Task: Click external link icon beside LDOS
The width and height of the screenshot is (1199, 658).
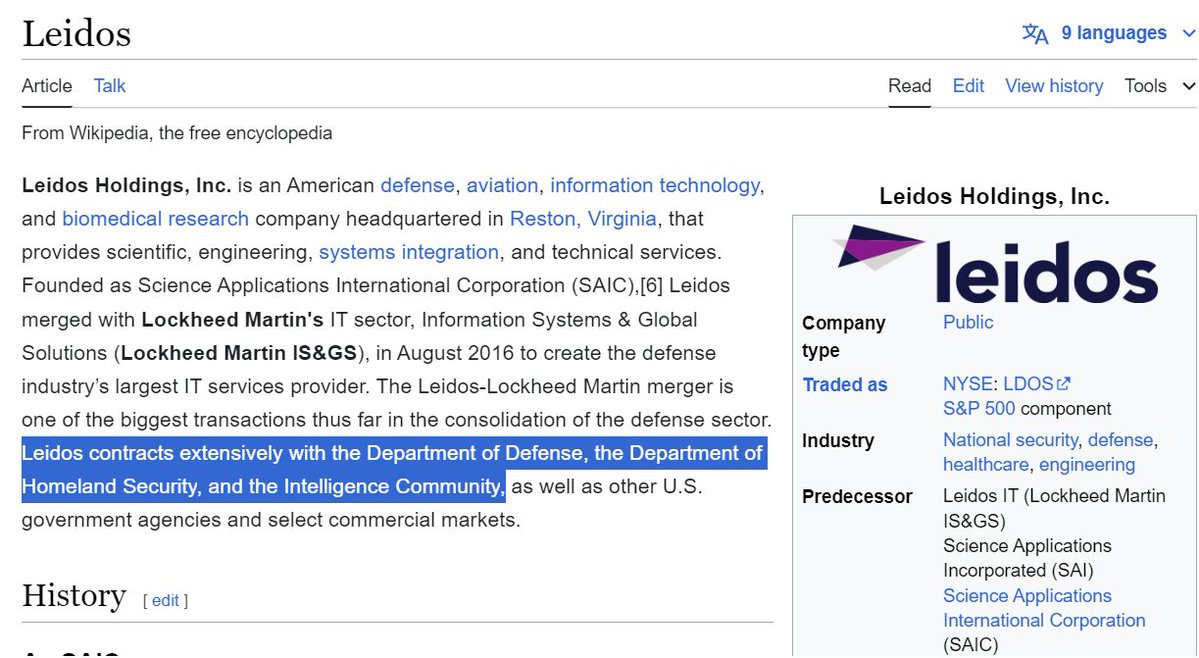Action: point(1063,384)
